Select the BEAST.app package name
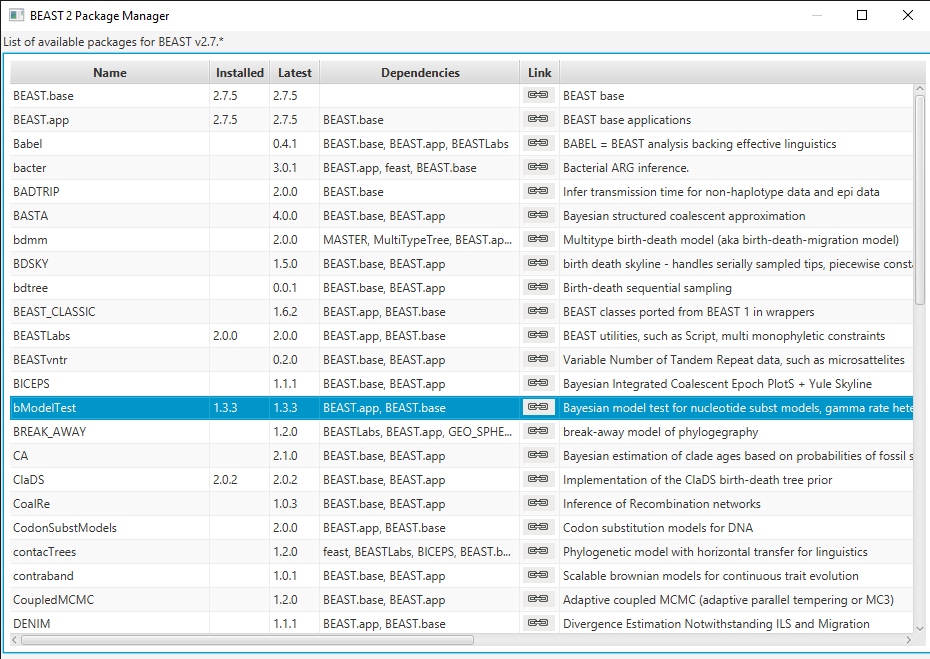The image size is (930, 659). [41, 120]
